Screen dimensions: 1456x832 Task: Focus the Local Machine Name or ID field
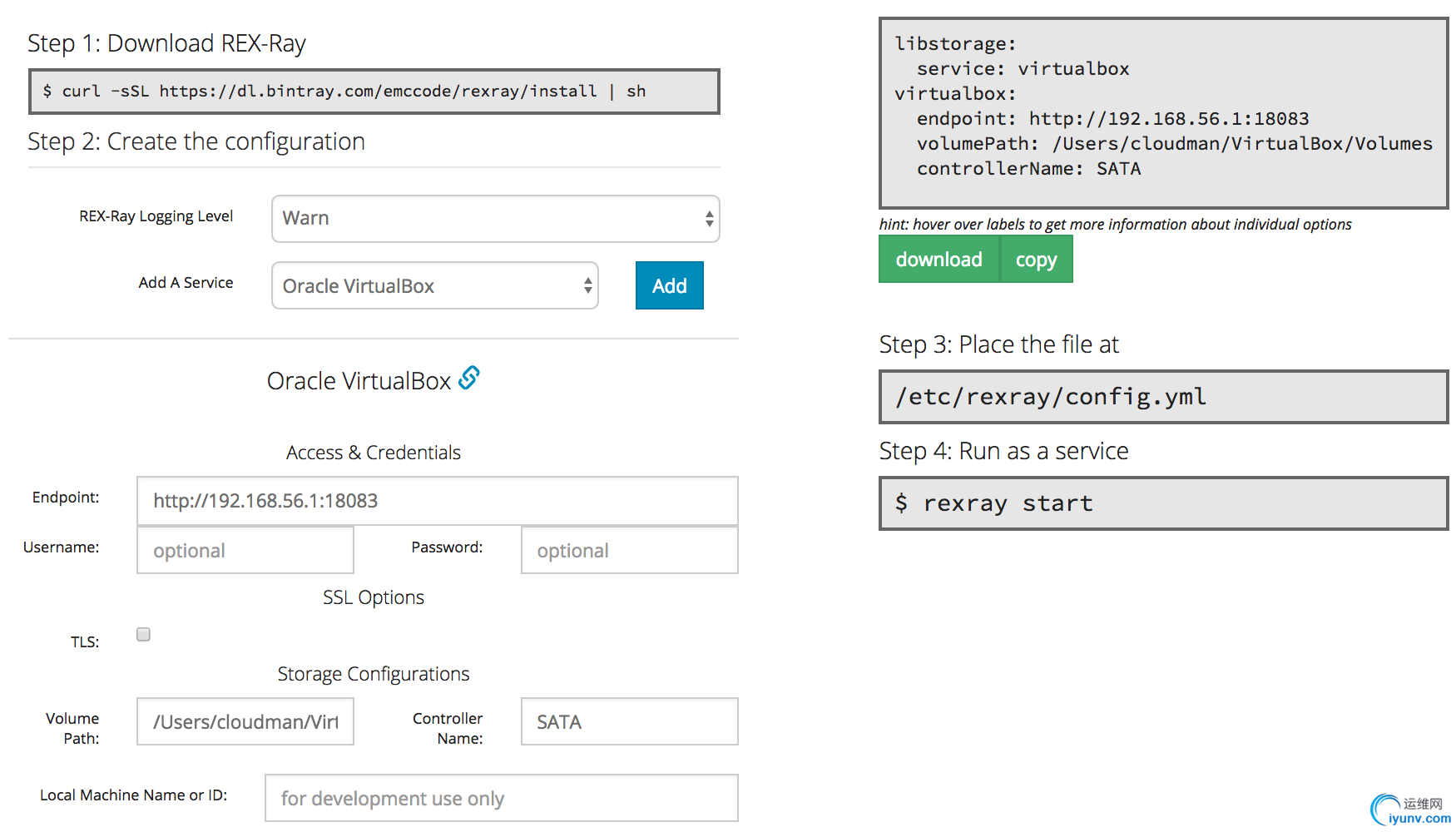[x=501, y=798]
